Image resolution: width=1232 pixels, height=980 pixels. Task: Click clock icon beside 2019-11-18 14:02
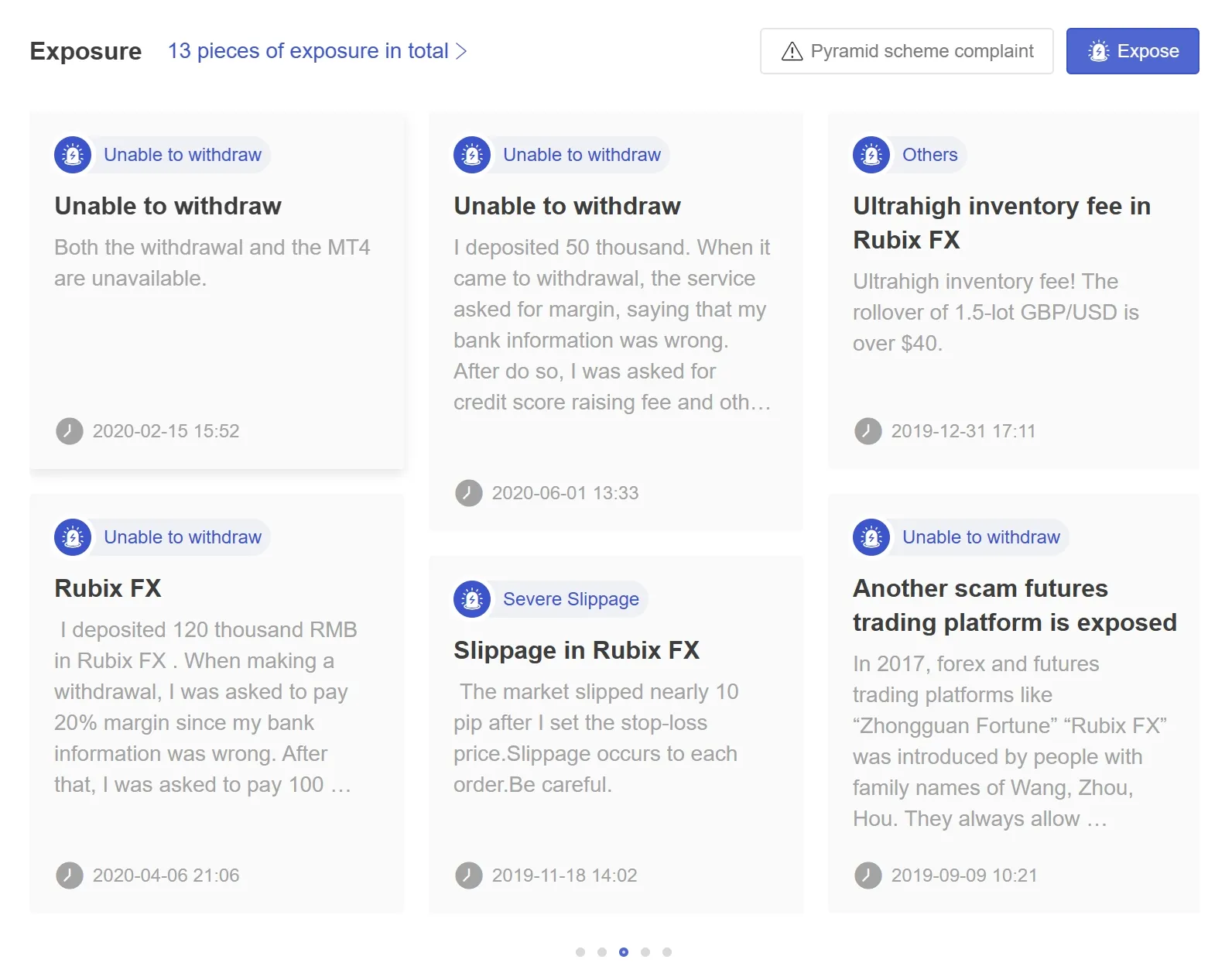click(469, 875)
